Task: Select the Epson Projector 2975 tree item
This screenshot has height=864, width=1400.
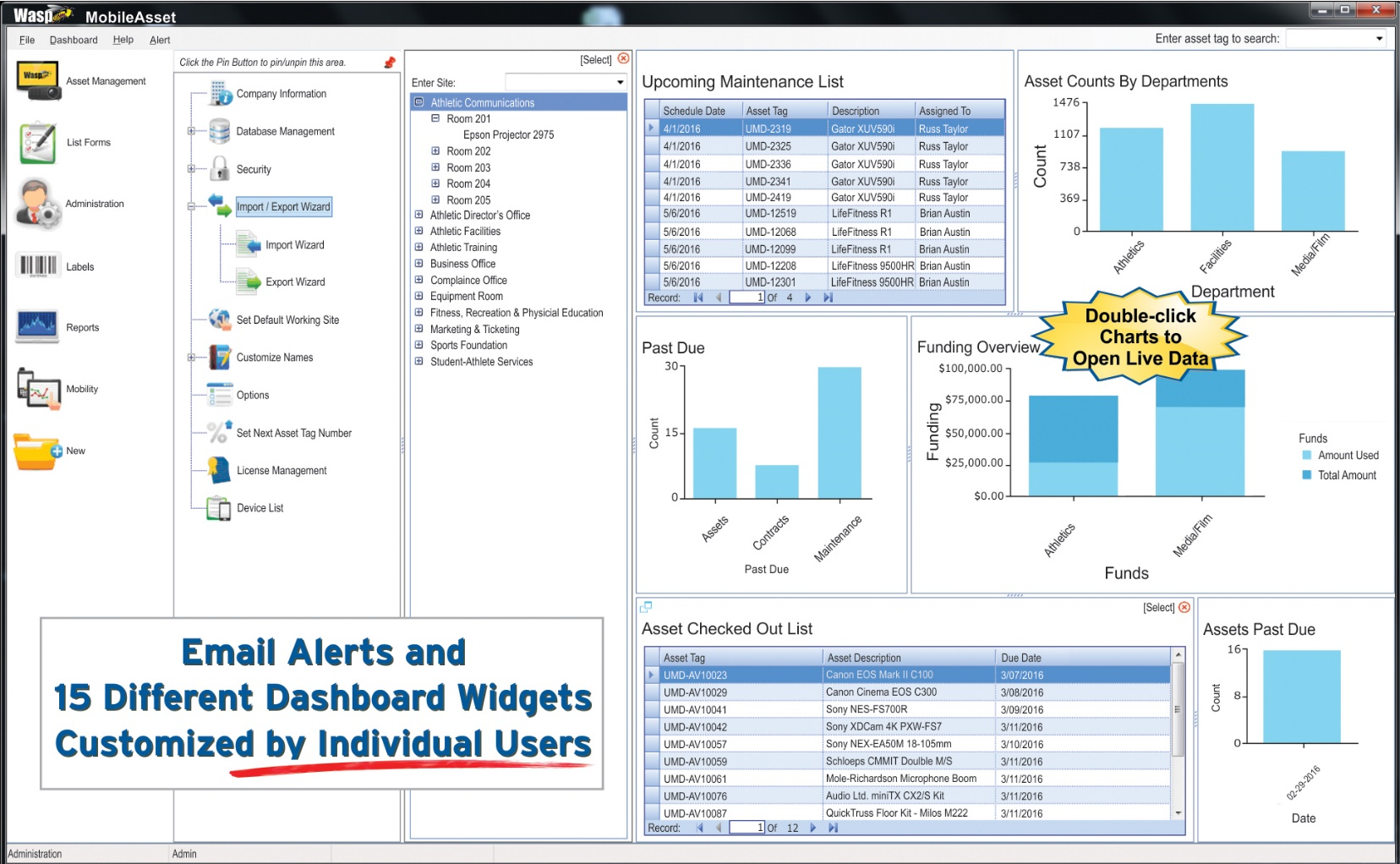Action: coord(508,135)
